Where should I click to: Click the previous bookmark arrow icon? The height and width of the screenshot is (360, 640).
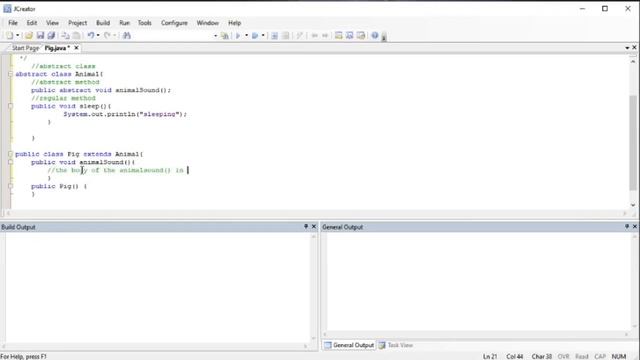click(315, 36)
